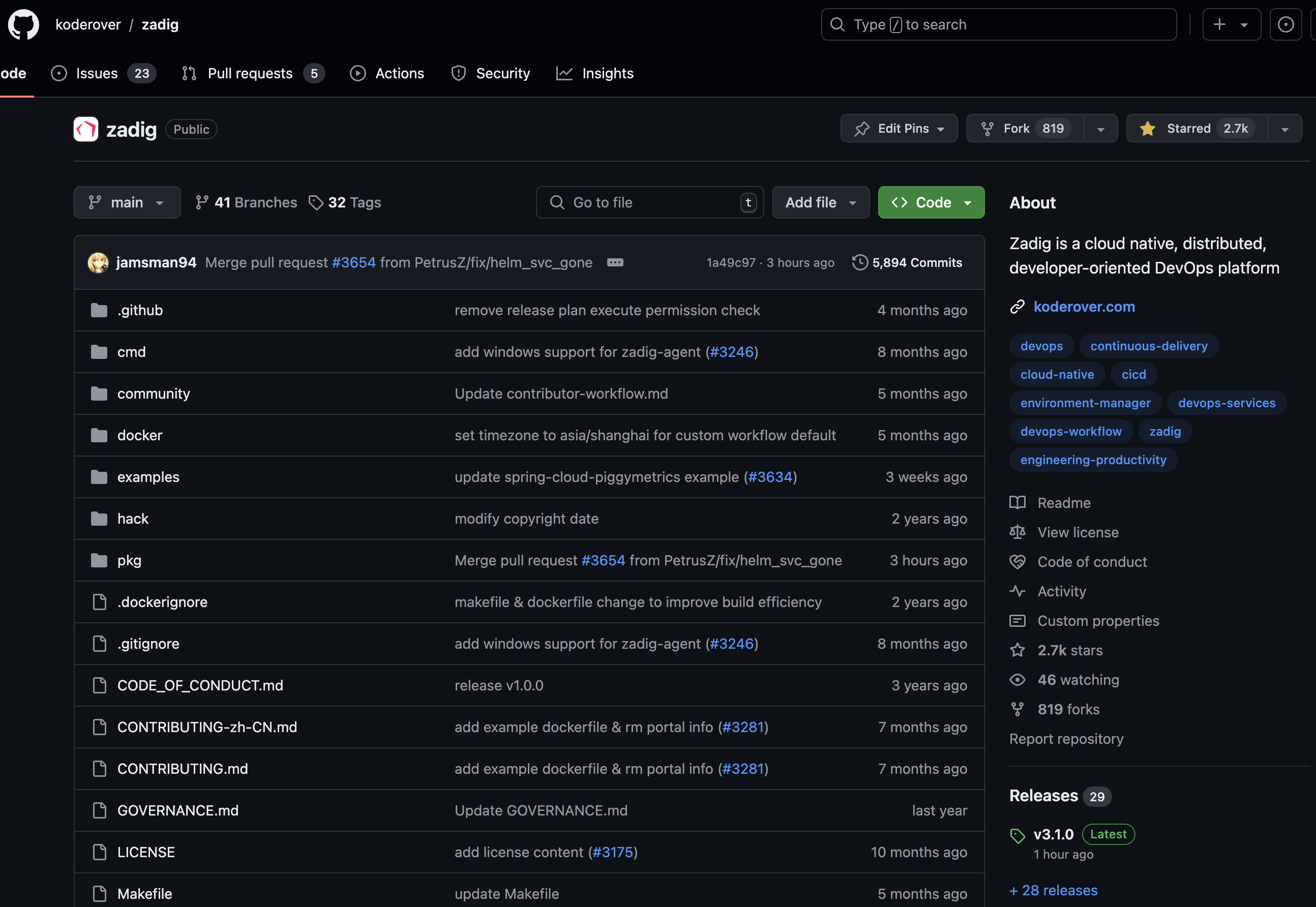Open fork options dropdown arrow
Image resolution: width=1316 pixels, height=907 pixels.
pyautogui.click(x=1100, y=129)
